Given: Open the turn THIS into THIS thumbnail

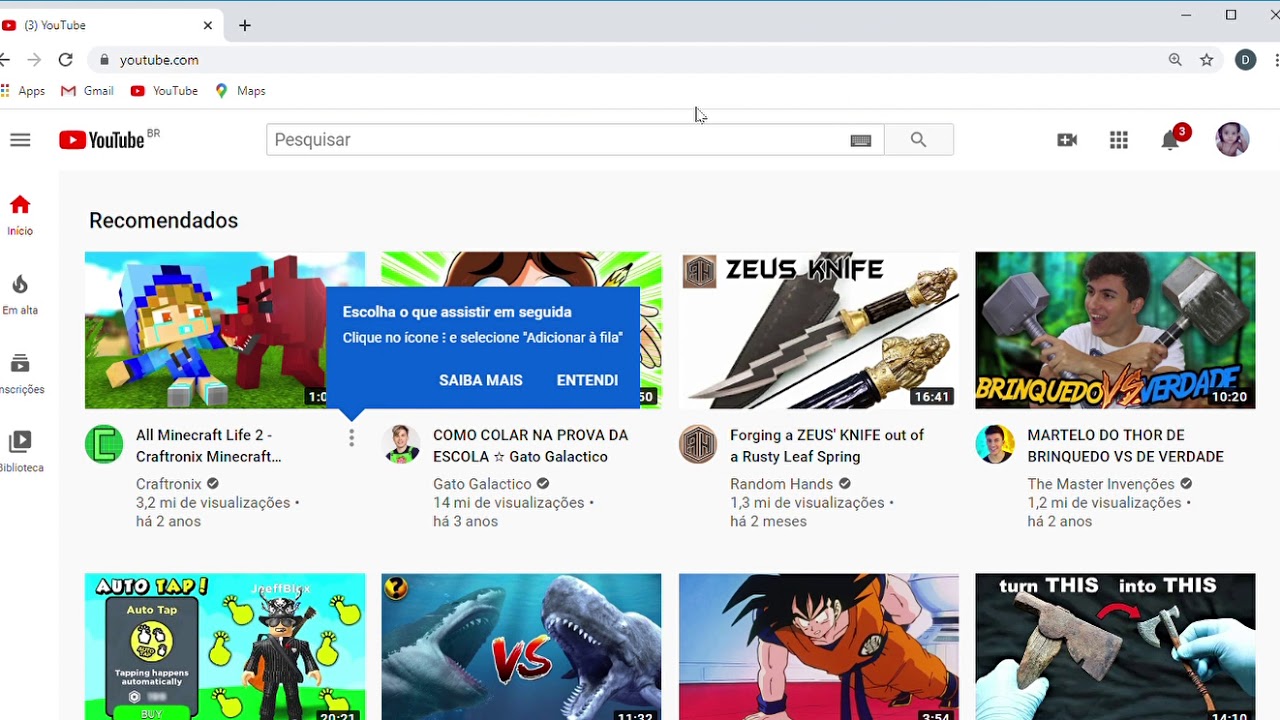Looking at the screenshot, I should point(1115,647).
